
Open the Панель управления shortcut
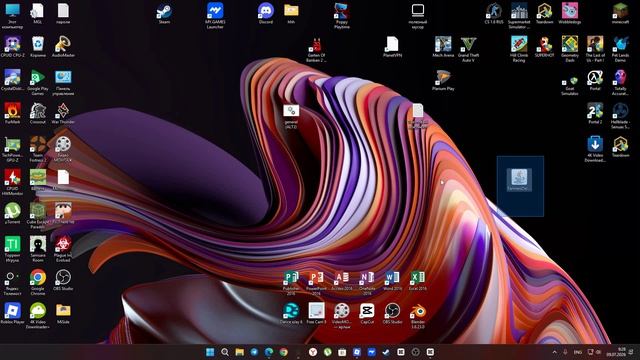[x=63, y=82]
